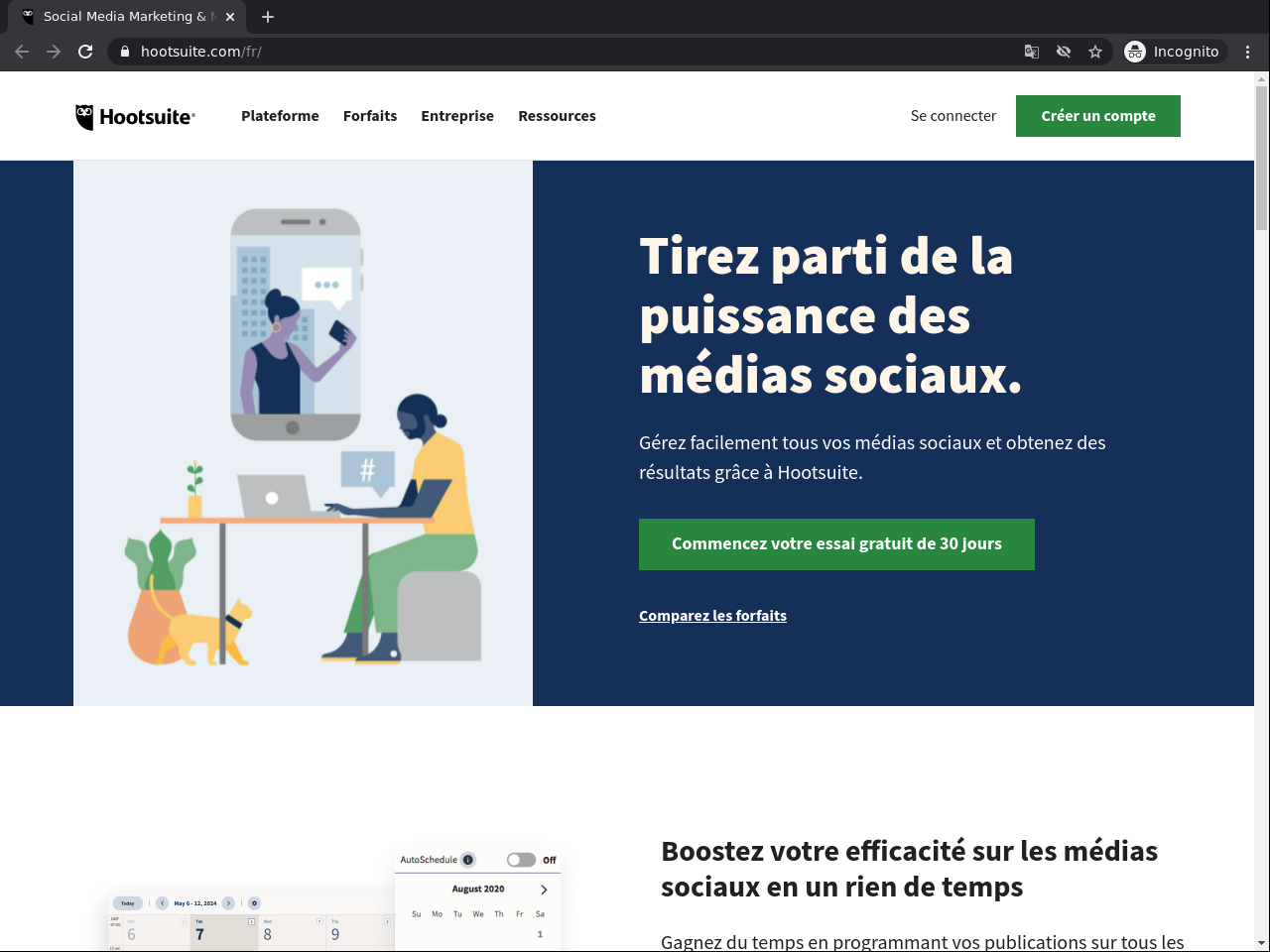Screen dimensions: 1270x952
Task: Select the Social Media Marketing browser tab
Action: 127,17
